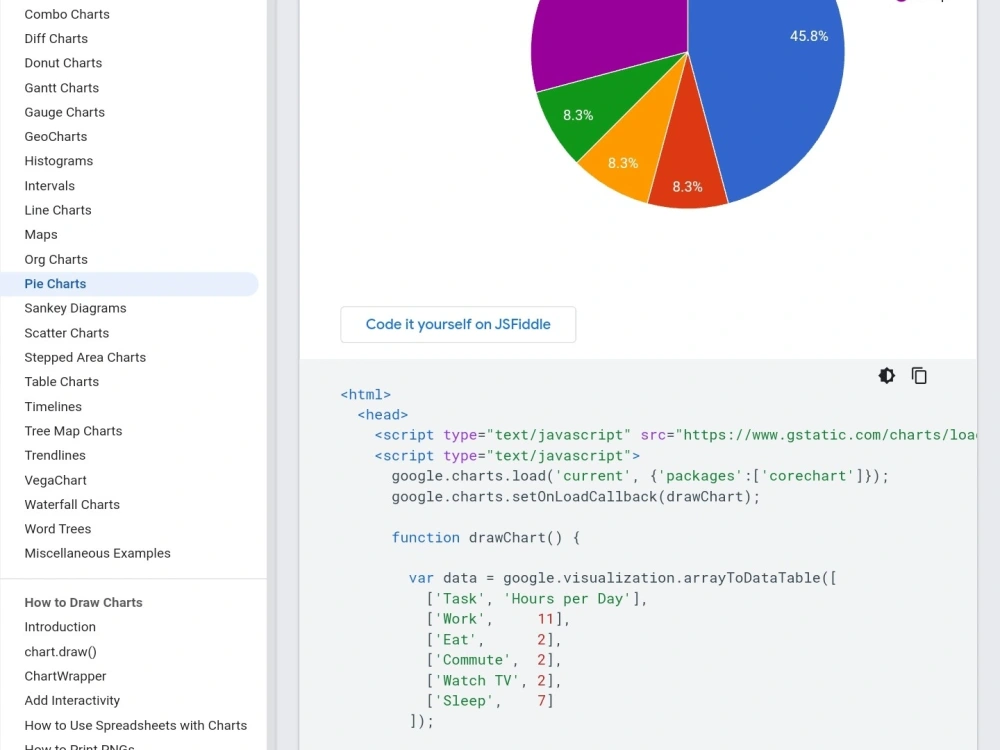Click 'Work' row in code
The height and width of the screenshot is (750, 1000).
tap(498, 619)
